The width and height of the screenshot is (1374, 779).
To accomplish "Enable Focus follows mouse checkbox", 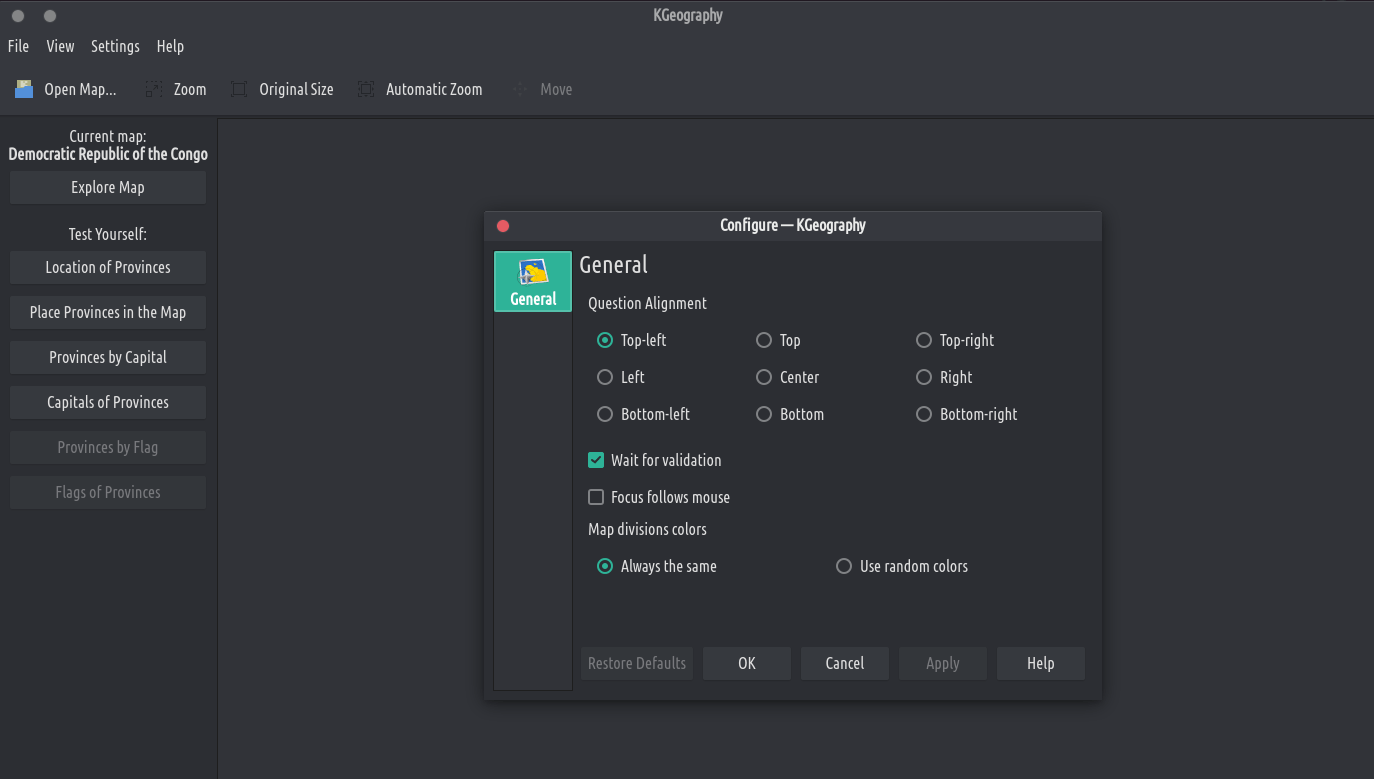I will 596,497.
